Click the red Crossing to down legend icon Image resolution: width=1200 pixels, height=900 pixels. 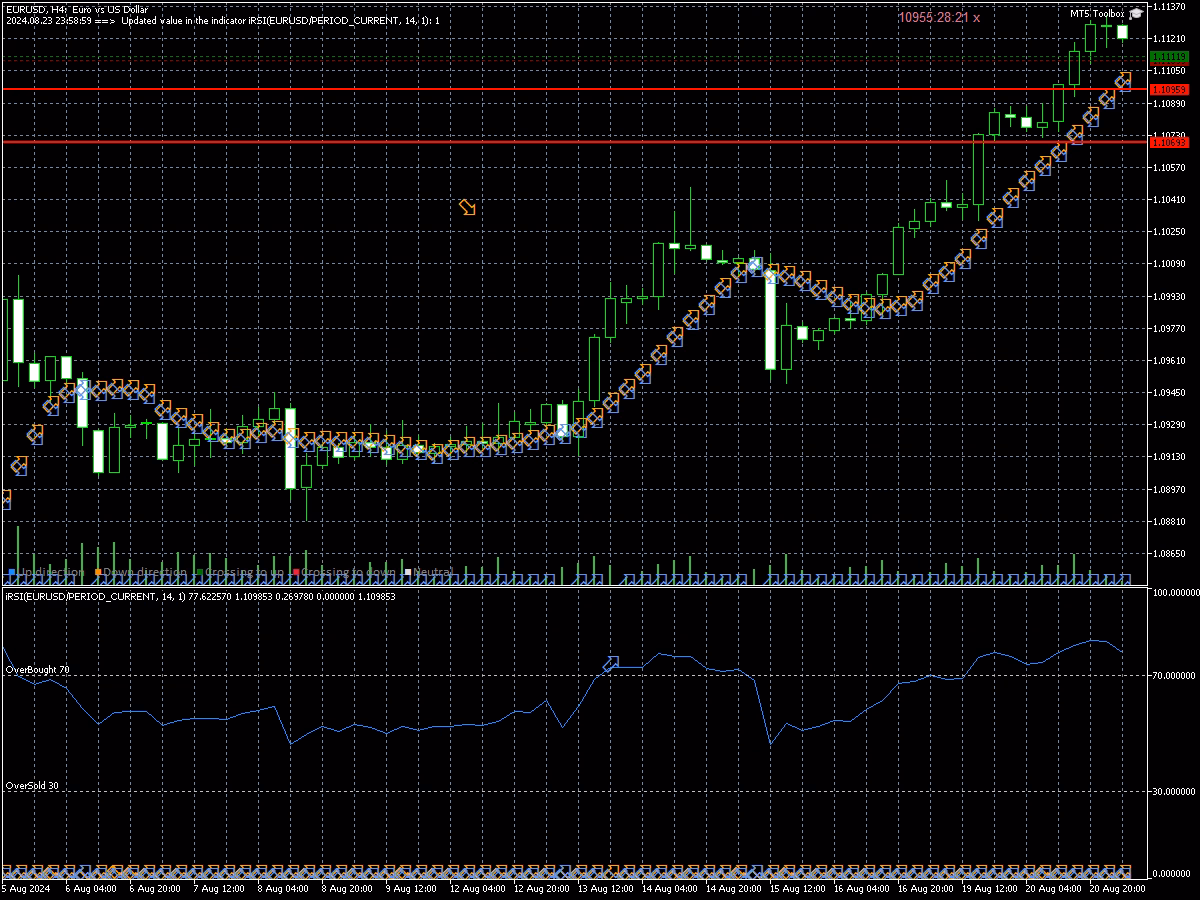click(296, 571)
